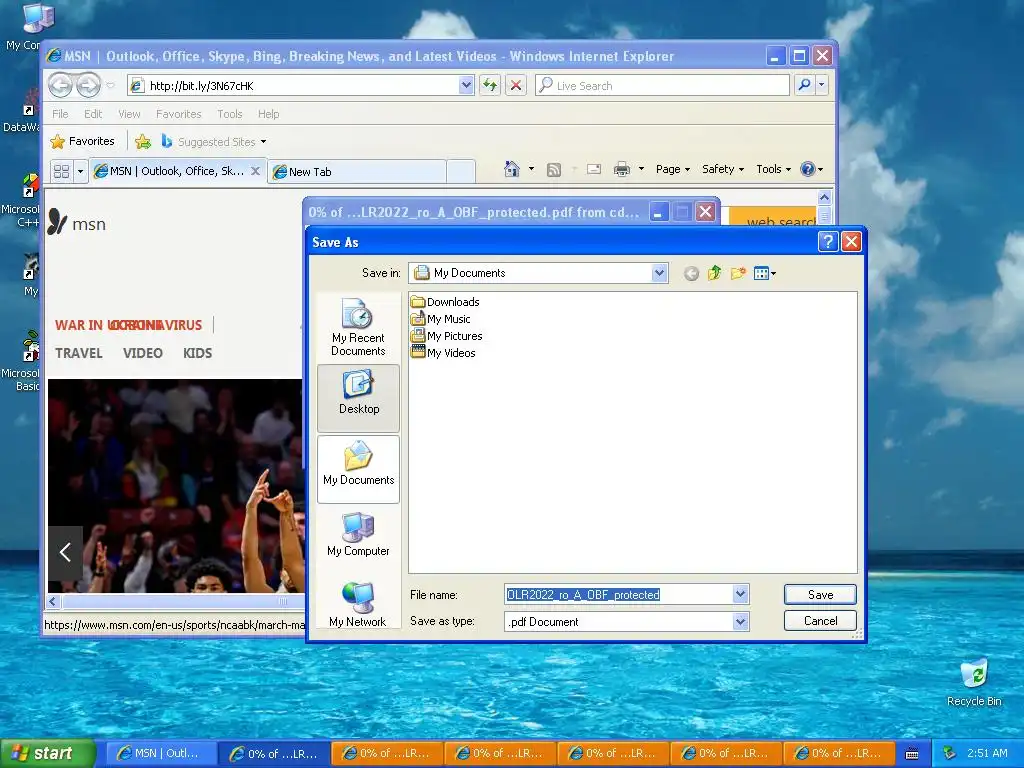Click the Stop loading red X button
The image size is (1024, 768).
pos(515,85)
